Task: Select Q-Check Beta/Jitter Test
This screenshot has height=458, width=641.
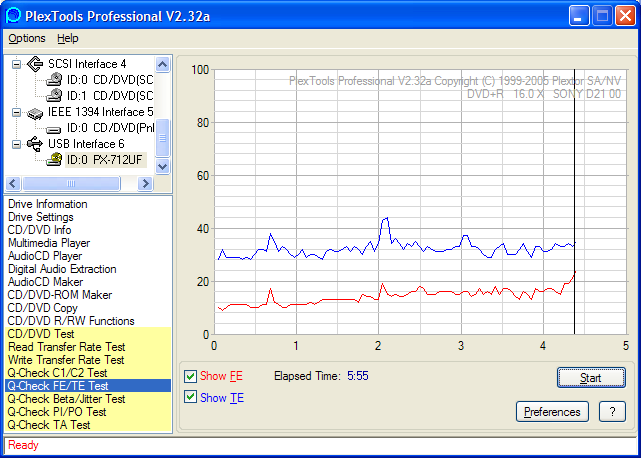Action: (x=88, y=399)
